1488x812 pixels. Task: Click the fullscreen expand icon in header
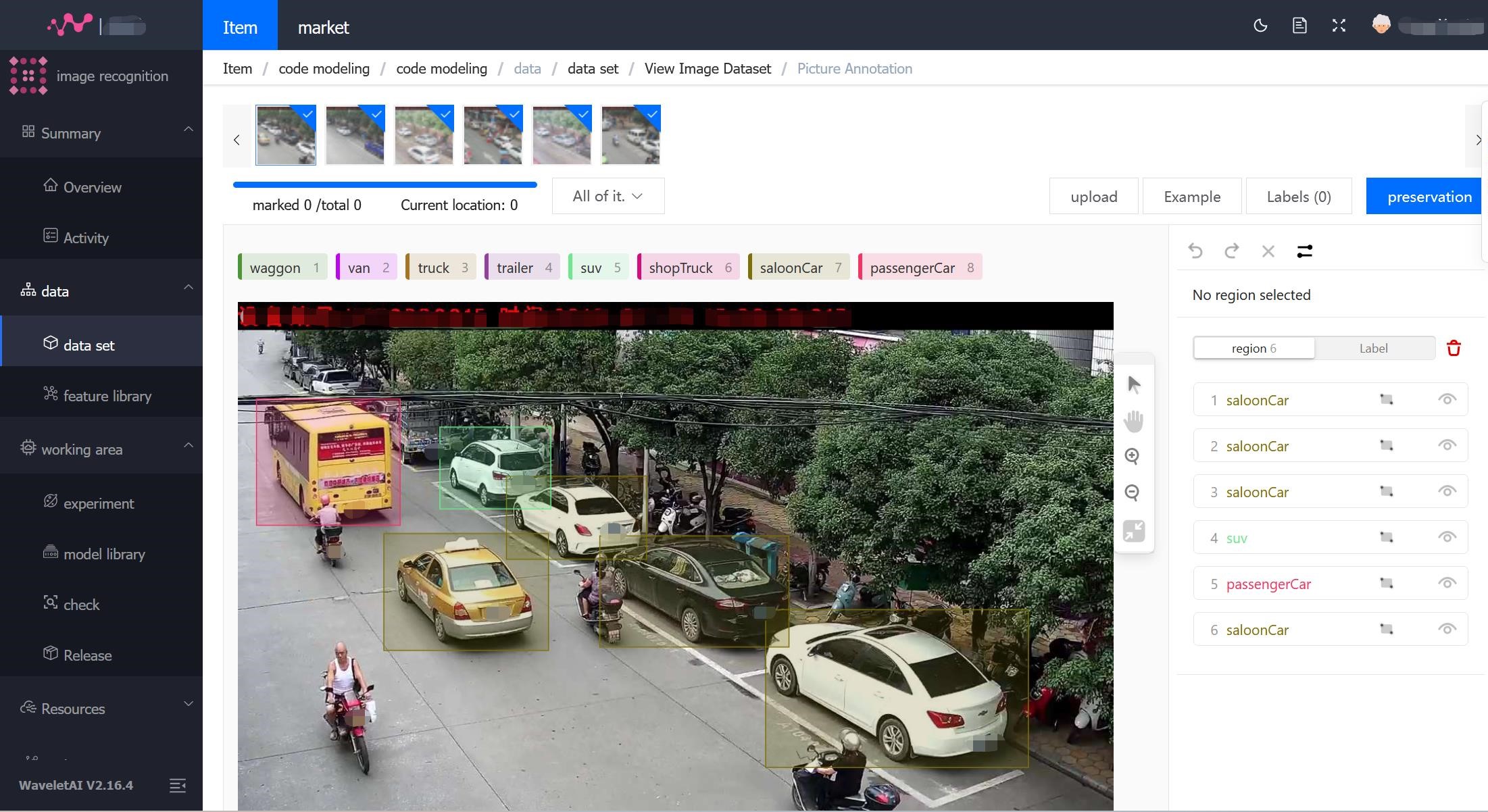[x=1339, y=26]
